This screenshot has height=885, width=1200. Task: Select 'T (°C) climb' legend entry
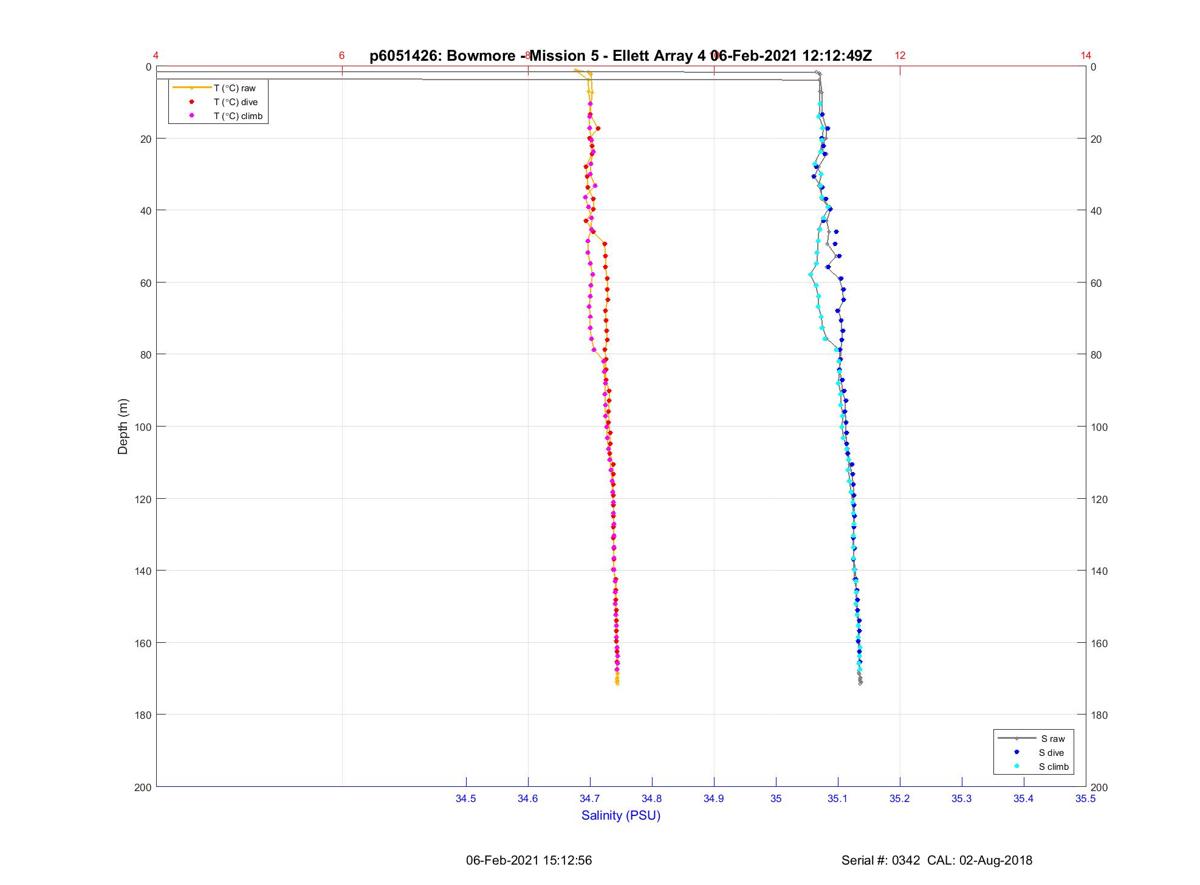click(238, 116)
